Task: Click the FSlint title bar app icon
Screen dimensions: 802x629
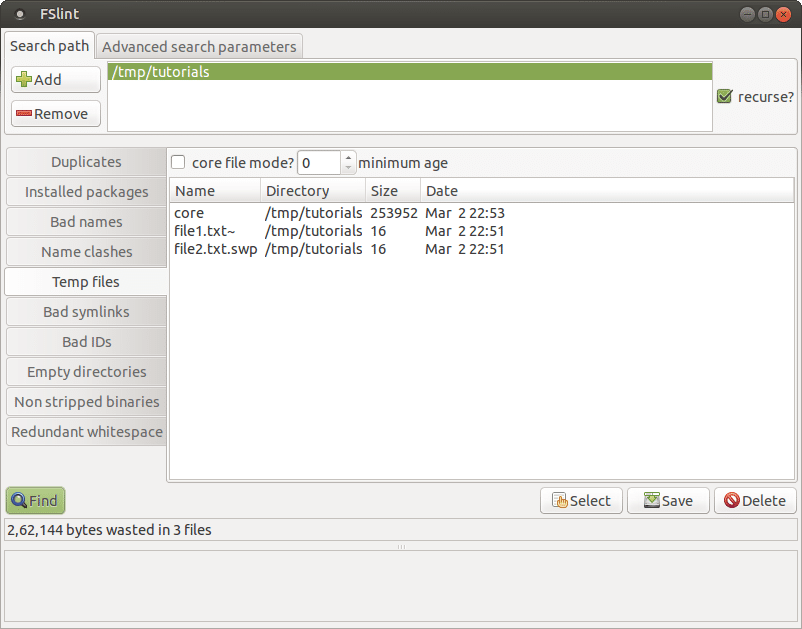Action: [x=20, y=14]
